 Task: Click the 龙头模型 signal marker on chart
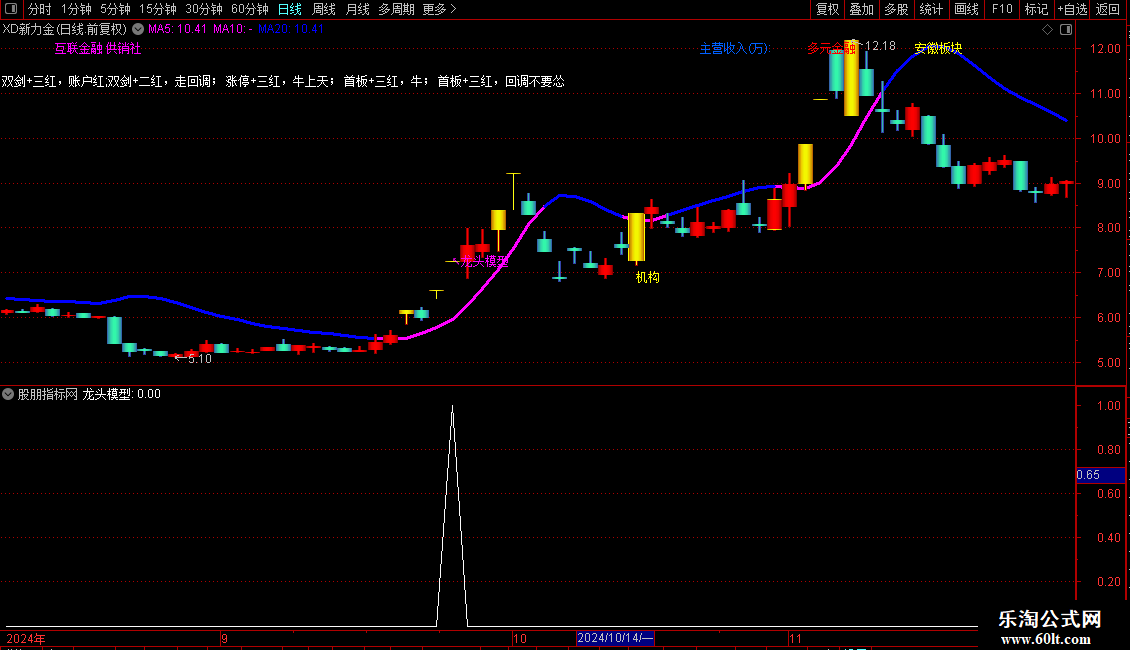coord(484,261)
